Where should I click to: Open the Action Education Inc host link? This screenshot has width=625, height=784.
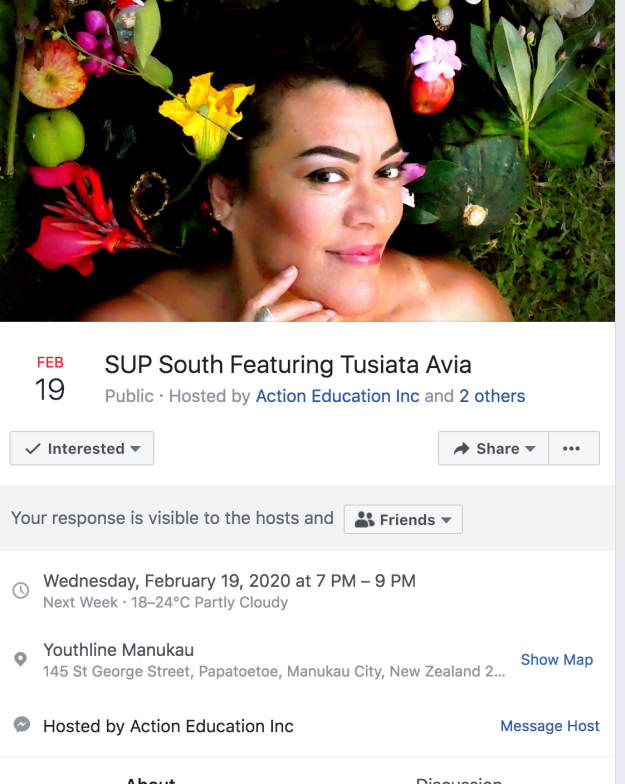337,396
